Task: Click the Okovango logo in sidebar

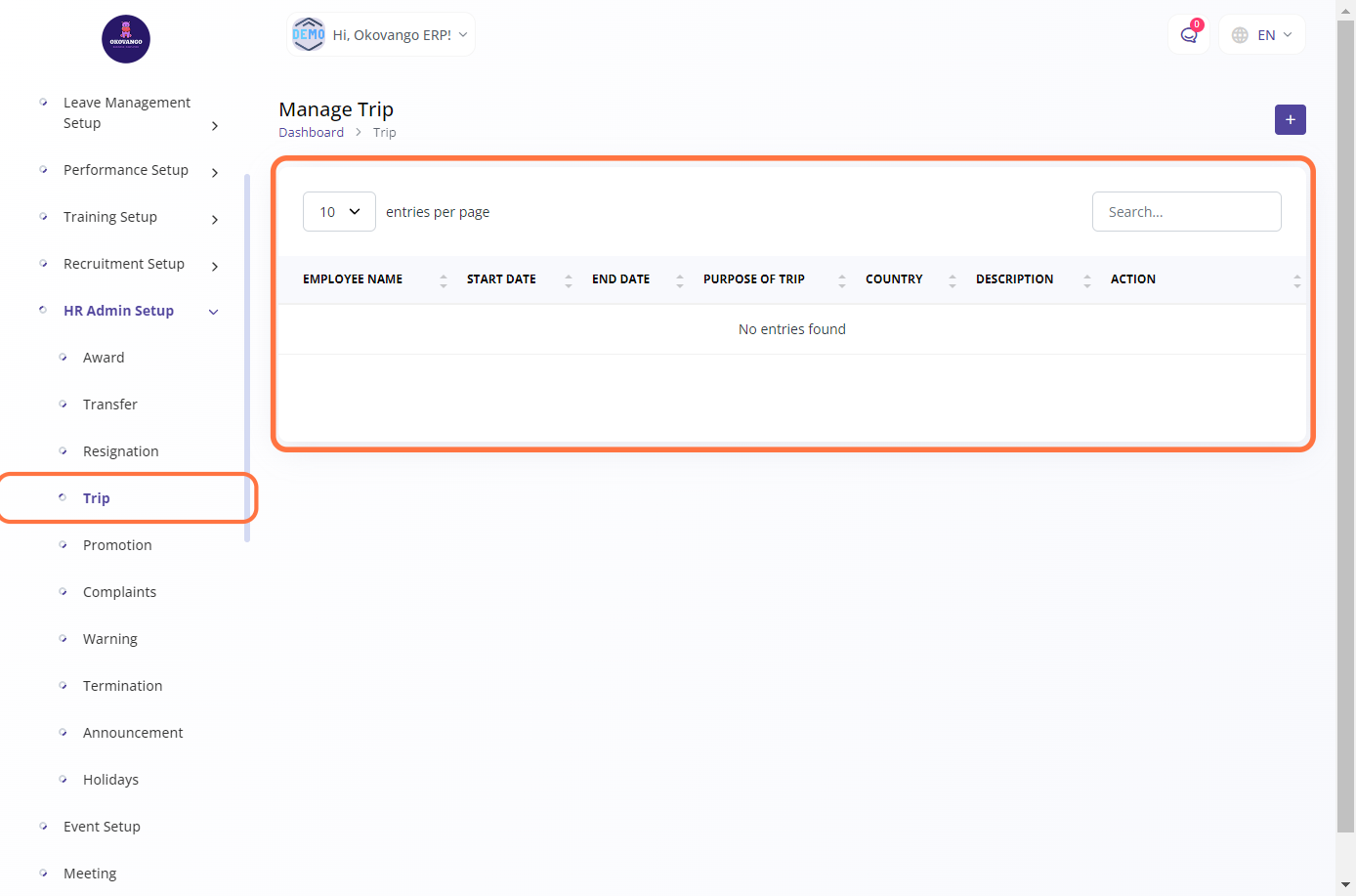Action: (126, 39)
